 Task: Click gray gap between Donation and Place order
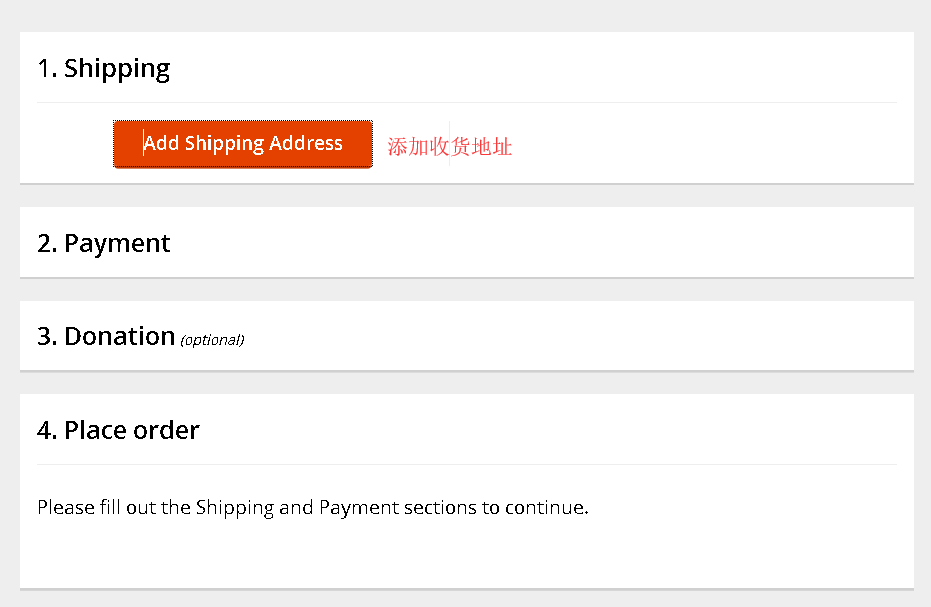466,382
